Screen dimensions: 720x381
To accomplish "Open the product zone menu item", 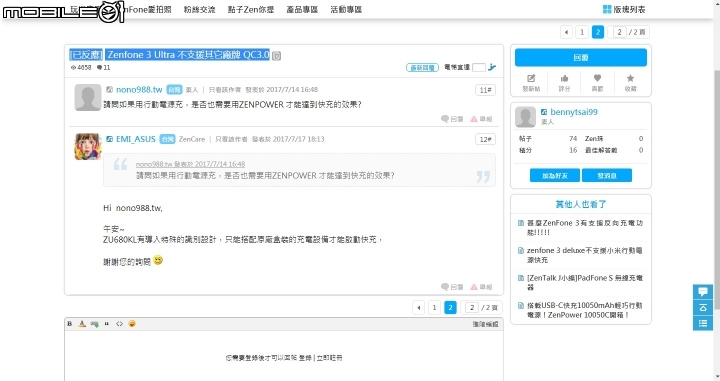I will click(302, 9).
